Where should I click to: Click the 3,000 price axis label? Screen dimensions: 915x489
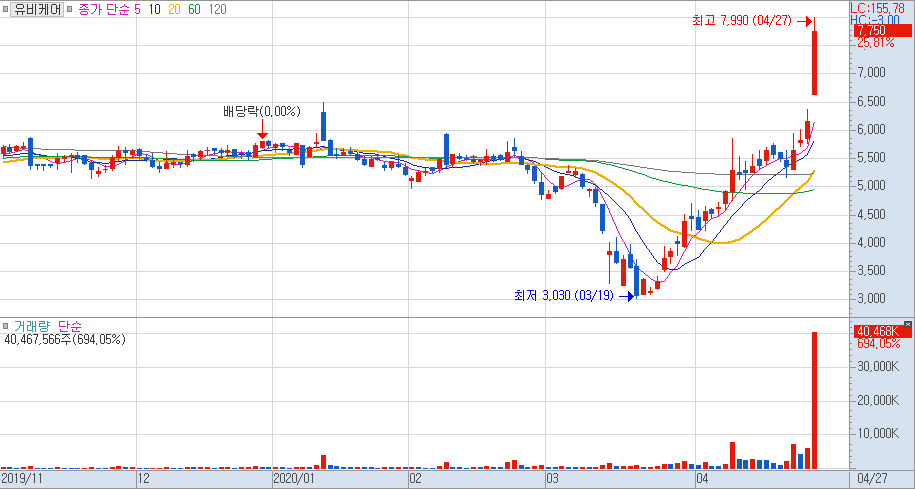[871, 298]
